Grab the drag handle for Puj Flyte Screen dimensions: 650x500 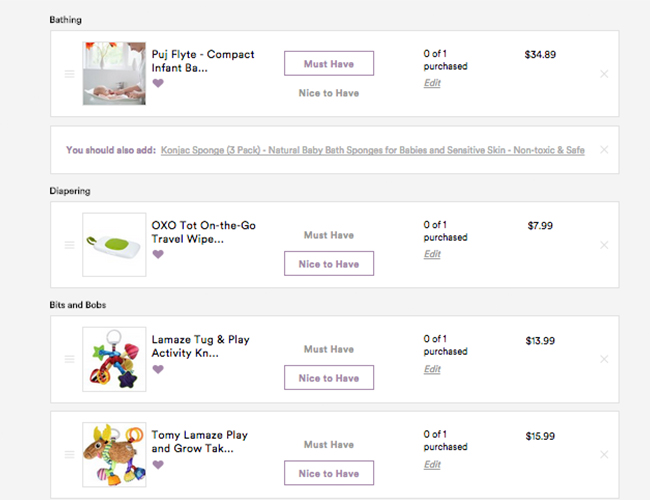pos(69,74)
